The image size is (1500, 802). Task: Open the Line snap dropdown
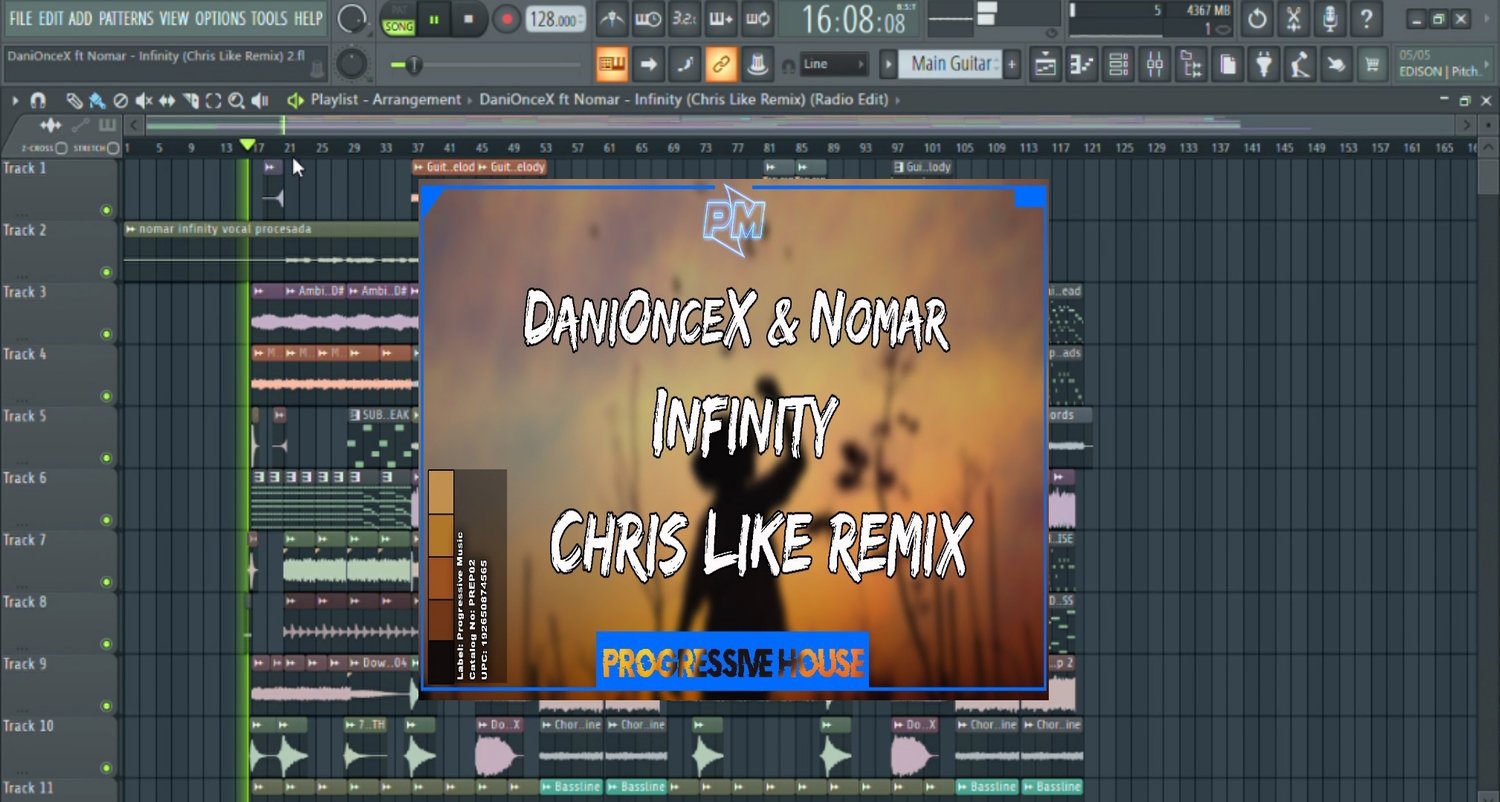coord(833,64)
